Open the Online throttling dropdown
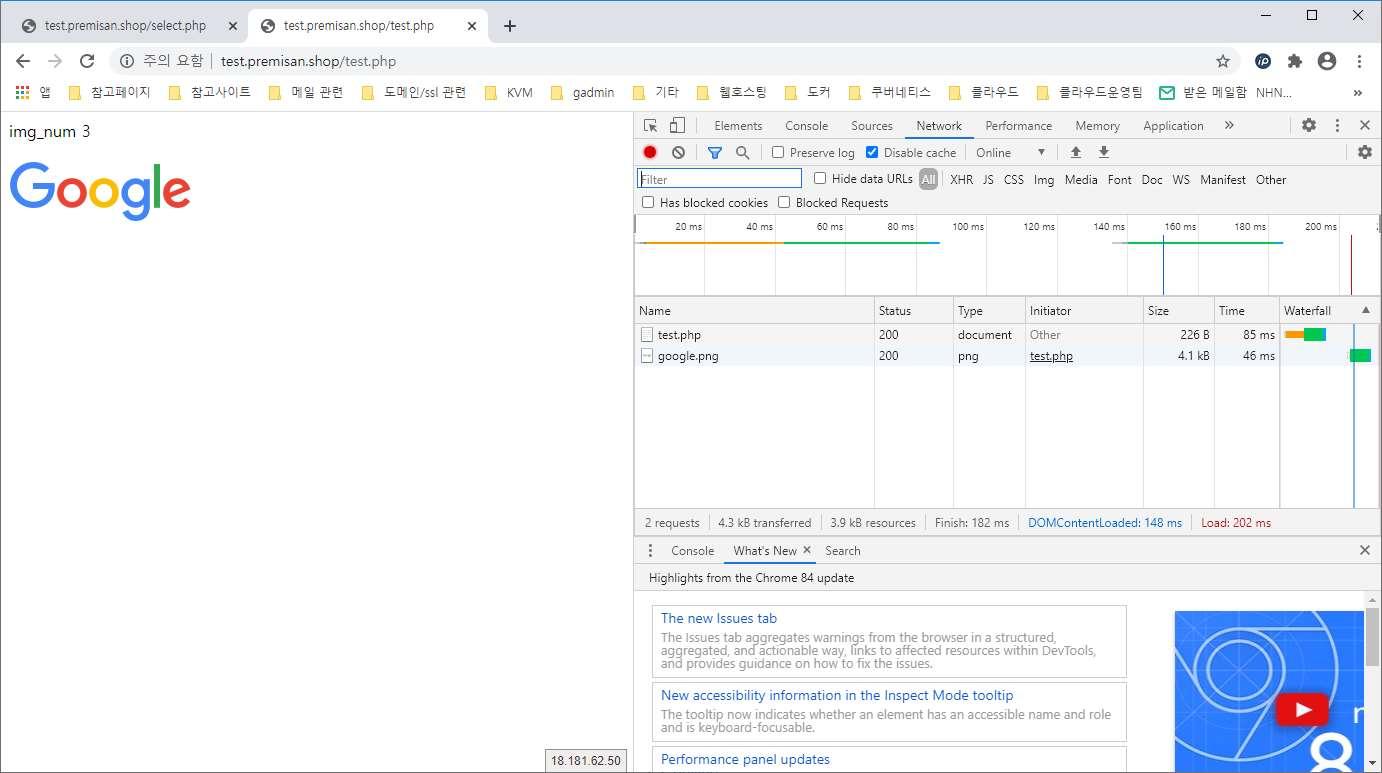This screenshot has width=1382, height=773. 1011,152
